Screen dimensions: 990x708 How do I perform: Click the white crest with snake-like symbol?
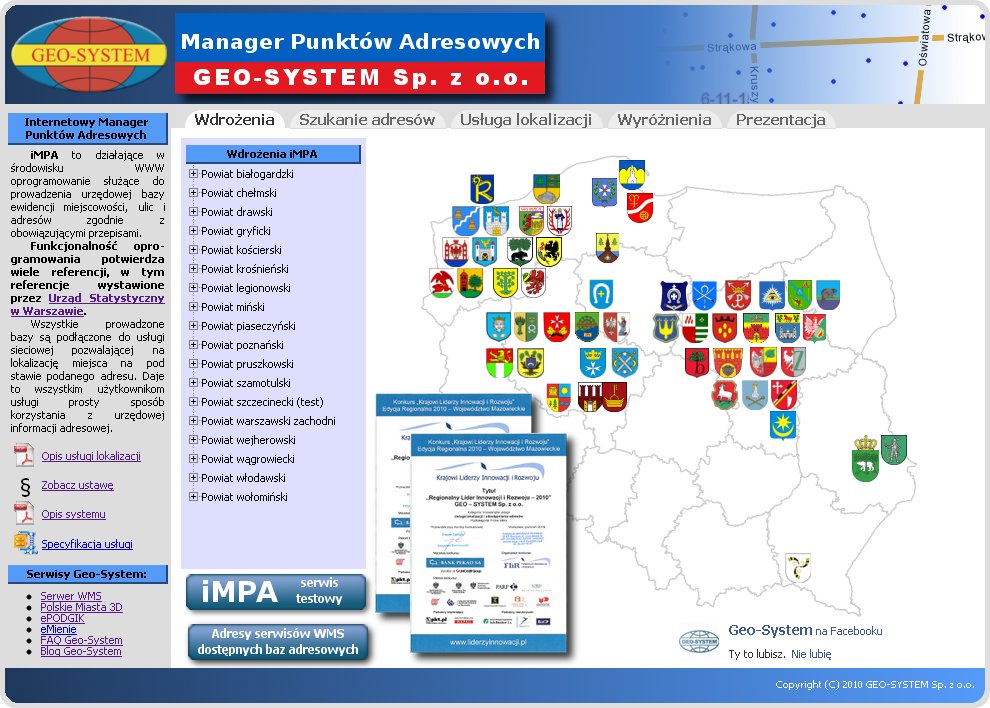click(x=798, y=568)
